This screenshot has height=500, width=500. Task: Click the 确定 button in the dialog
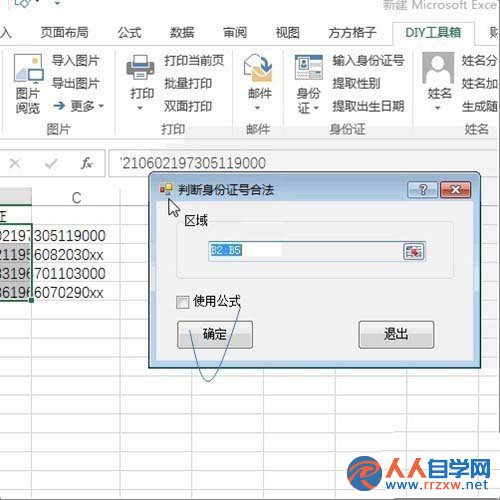coord(215,334)
